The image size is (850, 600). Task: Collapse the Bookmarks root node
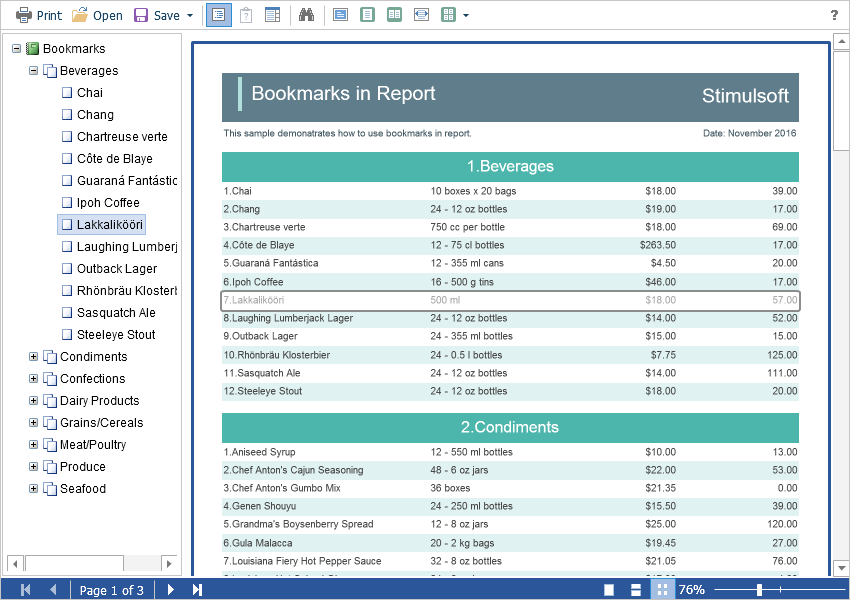(x=16, y=49)
